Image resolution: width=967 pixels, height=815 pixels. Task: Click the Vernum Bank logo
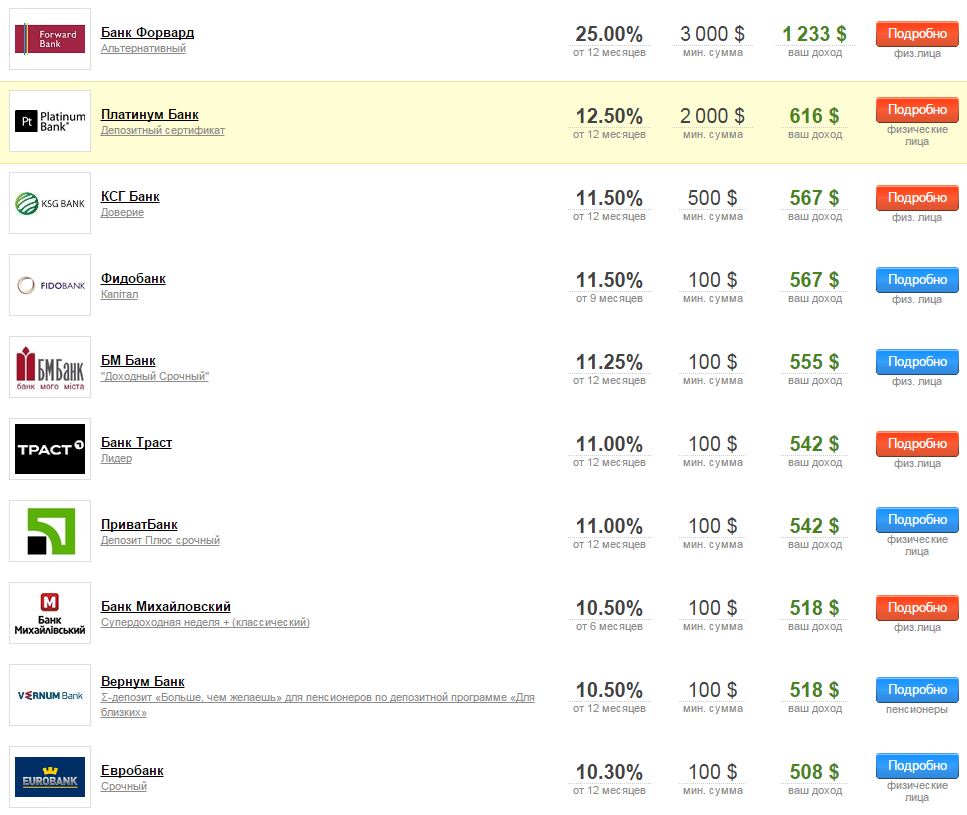[x=50, y=695]
